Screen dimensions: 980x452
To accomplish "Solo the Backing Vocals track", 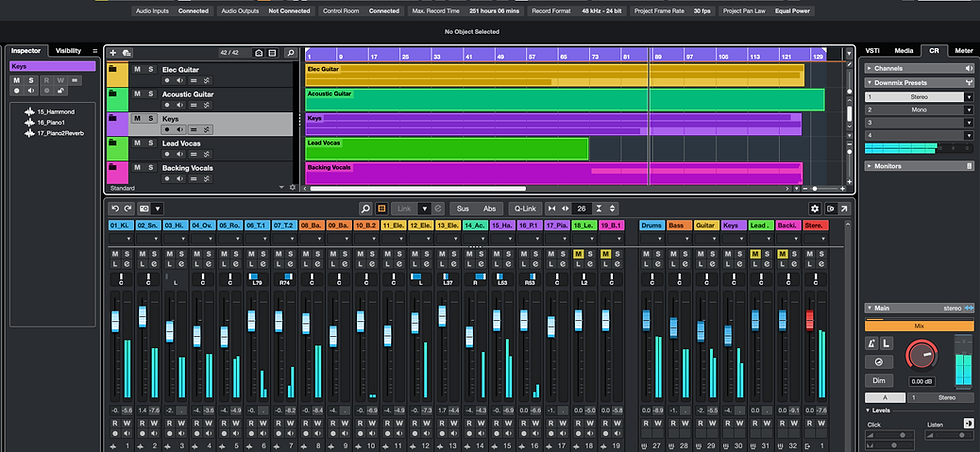I will pos(151,168).
